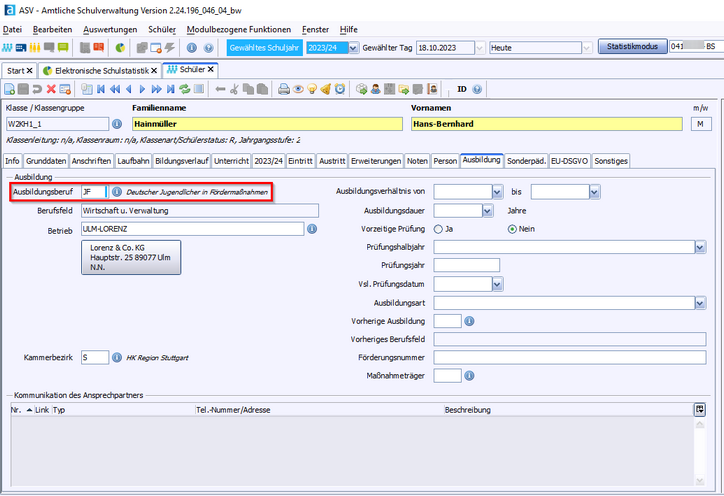This screenshot has width=724, height=496.
Task: Click info icon next to Klasse W2KH1_1
Action: pos(117,124)
